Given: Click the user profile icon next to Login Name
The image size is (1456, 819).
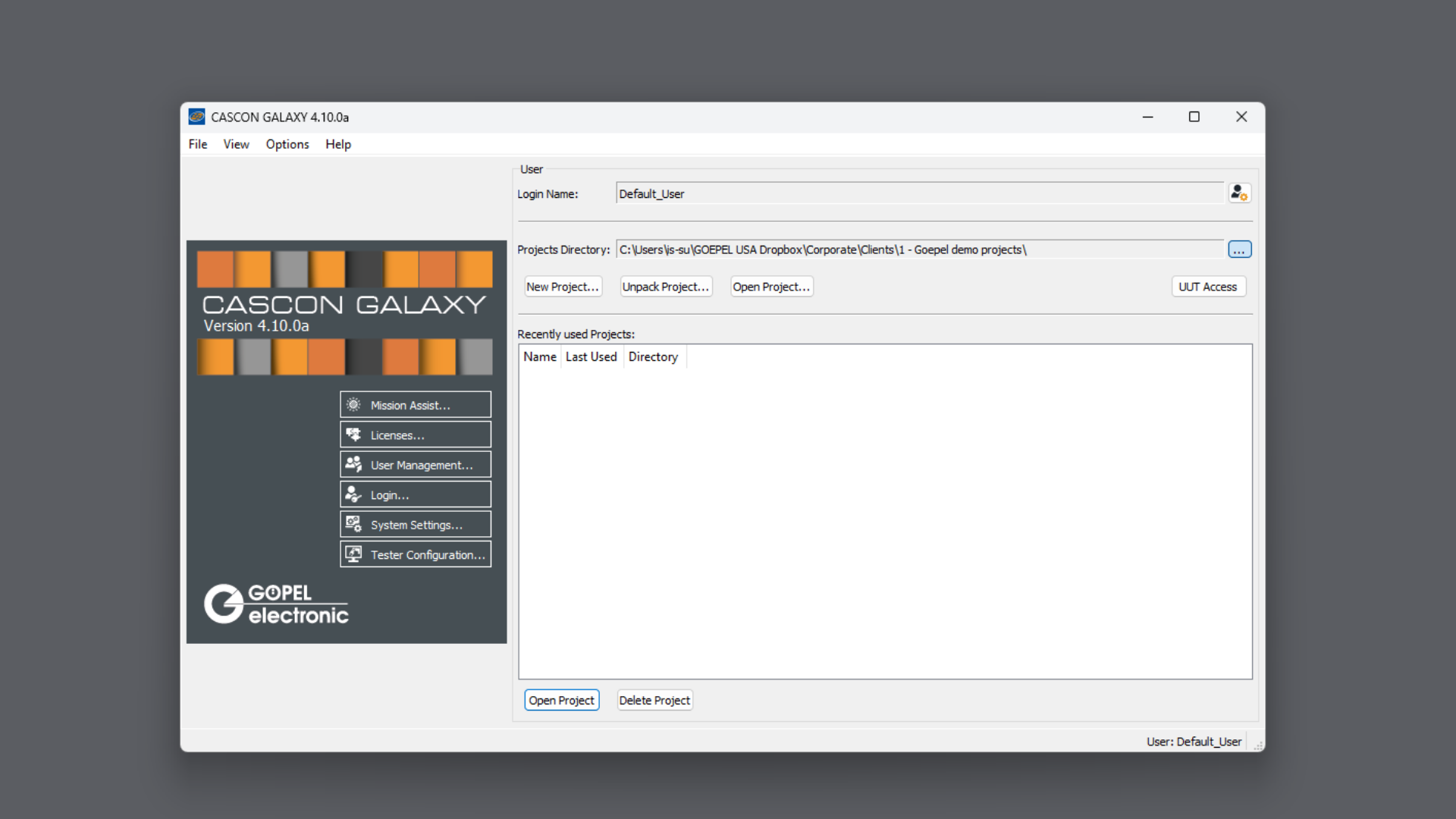Looking at the screenshot, I should pos(1240,193).
